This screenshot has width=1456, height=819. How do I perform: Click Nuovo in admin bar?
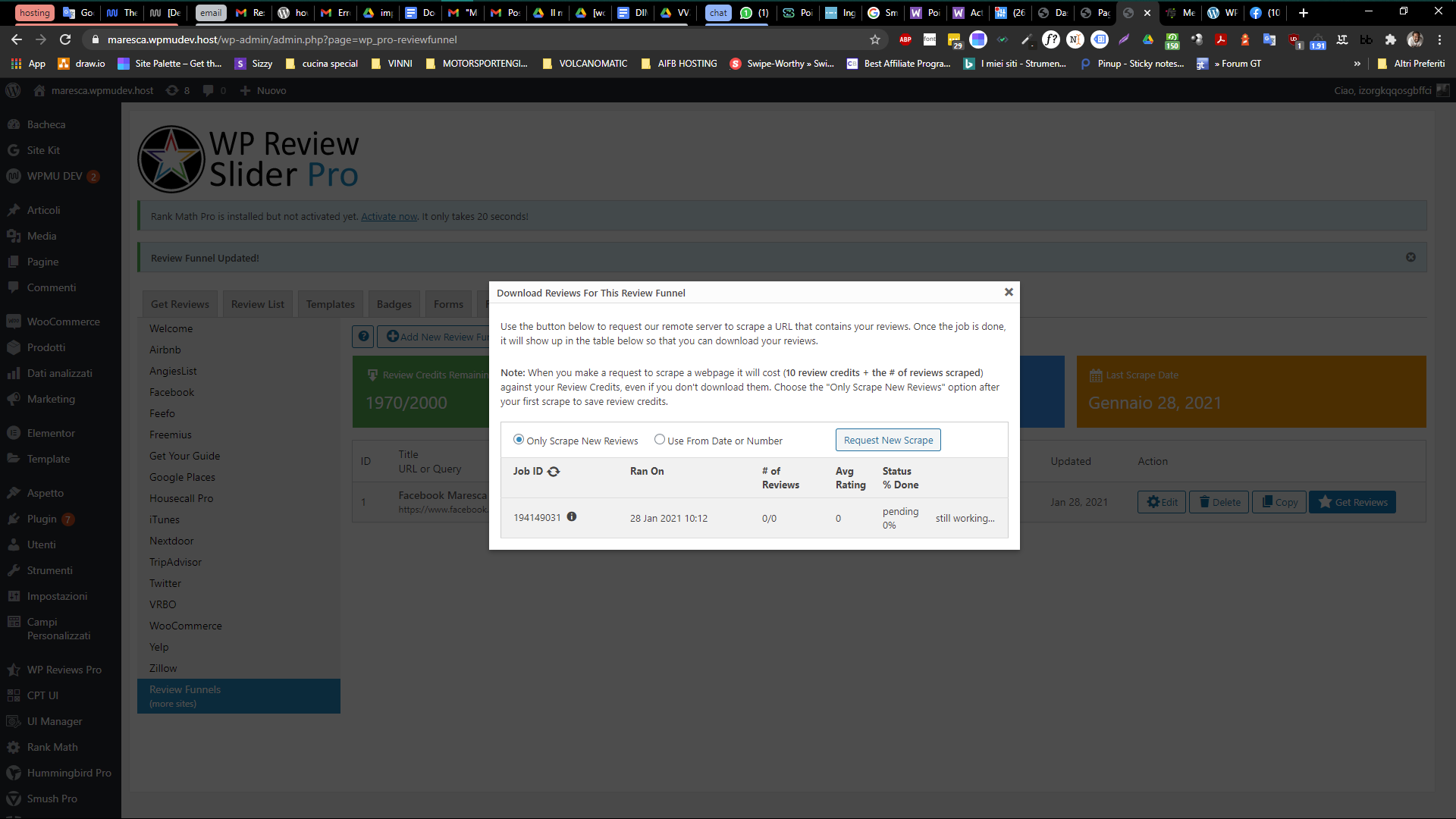(x=263, y=90)
